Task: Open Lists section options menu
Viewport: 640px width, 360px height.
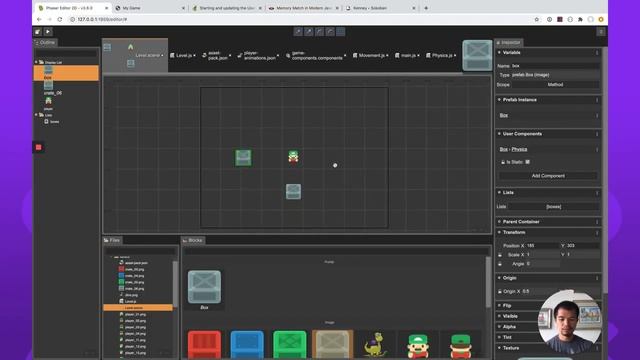Action: (x=597, y=193)
